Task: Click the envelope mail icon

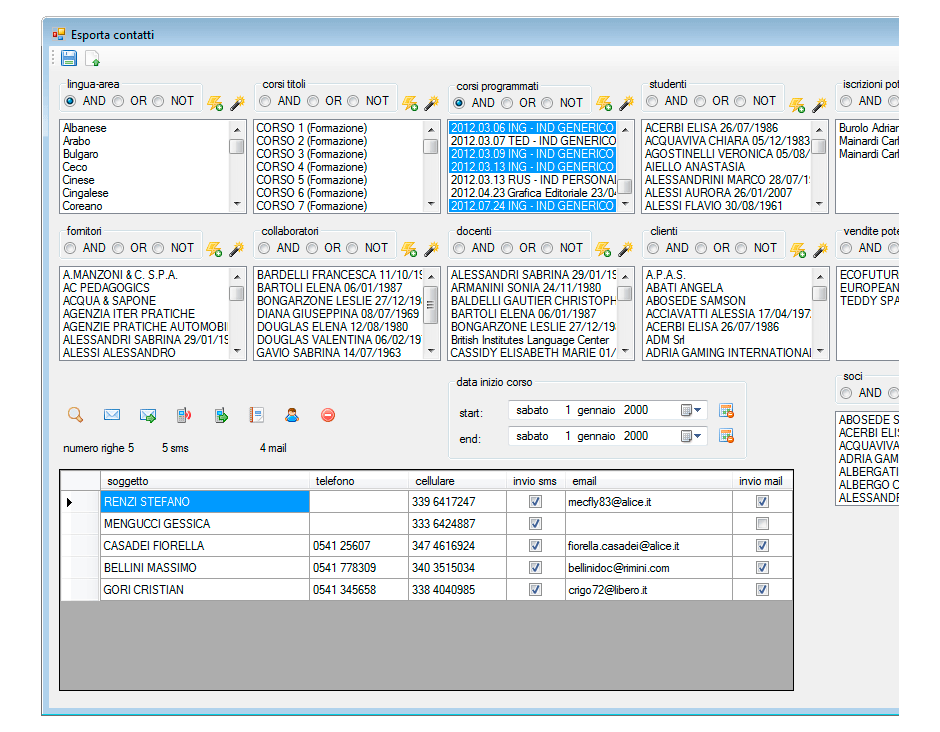Action: [x=112, y=415]
